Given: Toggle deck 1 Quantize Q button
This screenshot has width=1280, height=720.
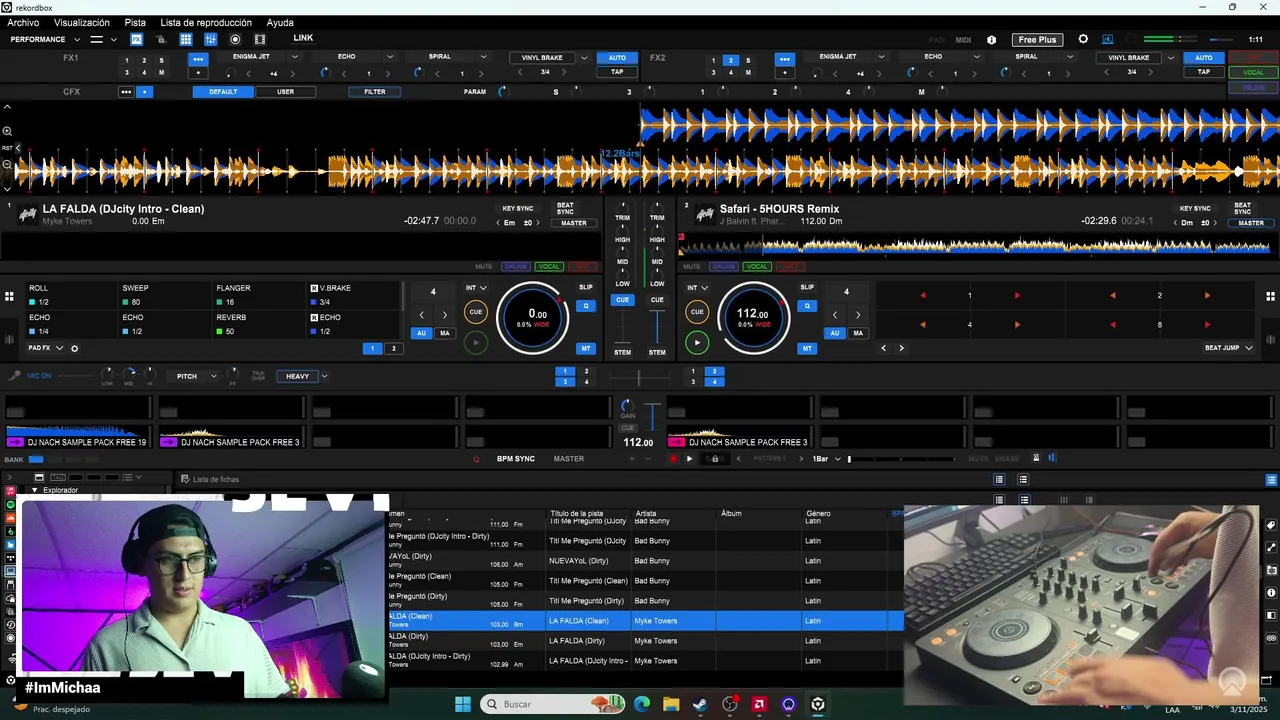Looking at the screenshot, I should coord(586,306).
